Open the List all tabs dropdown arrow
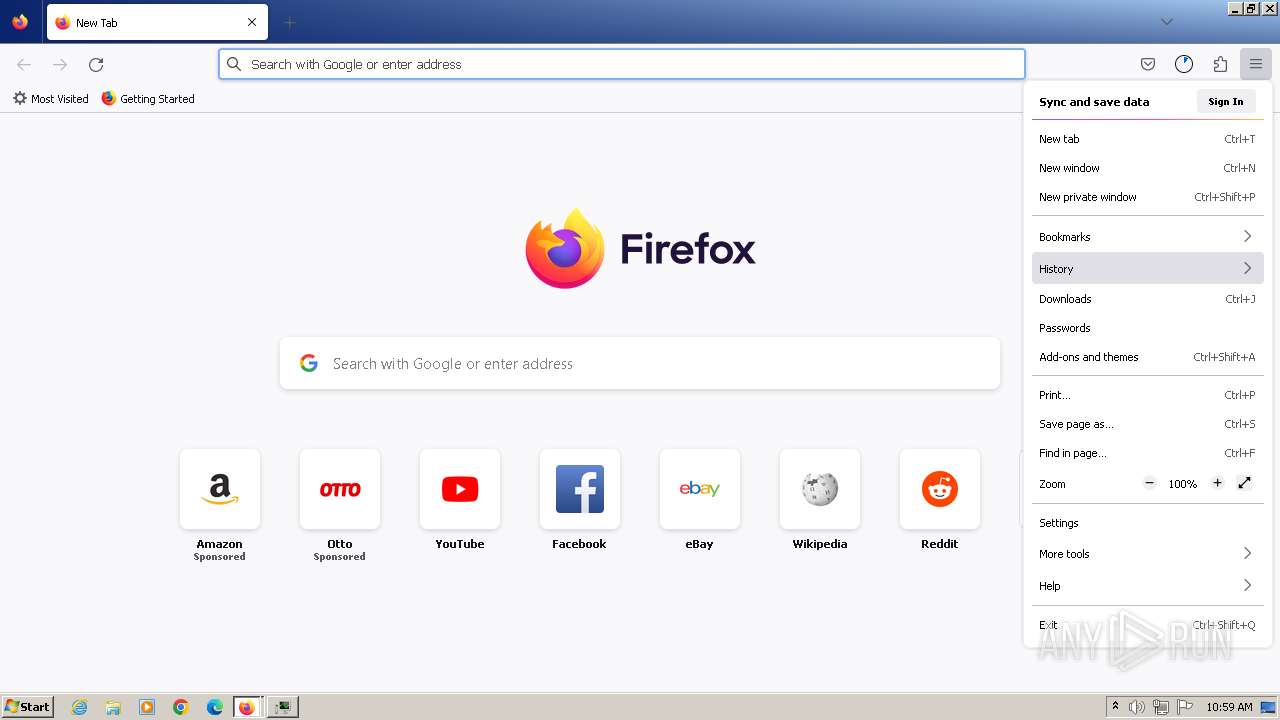The image size is (1280, 720). pos(1166,22)
